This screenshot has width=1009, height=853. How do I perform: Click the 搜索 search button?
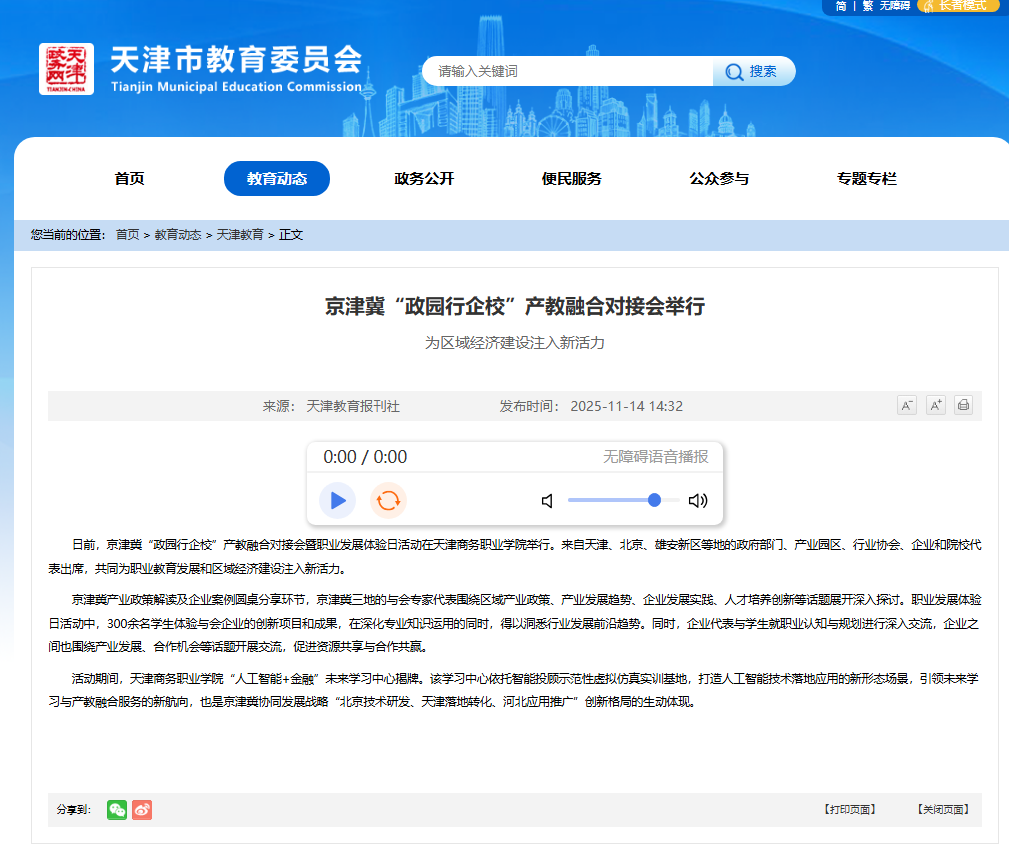[x=754, y=71]
